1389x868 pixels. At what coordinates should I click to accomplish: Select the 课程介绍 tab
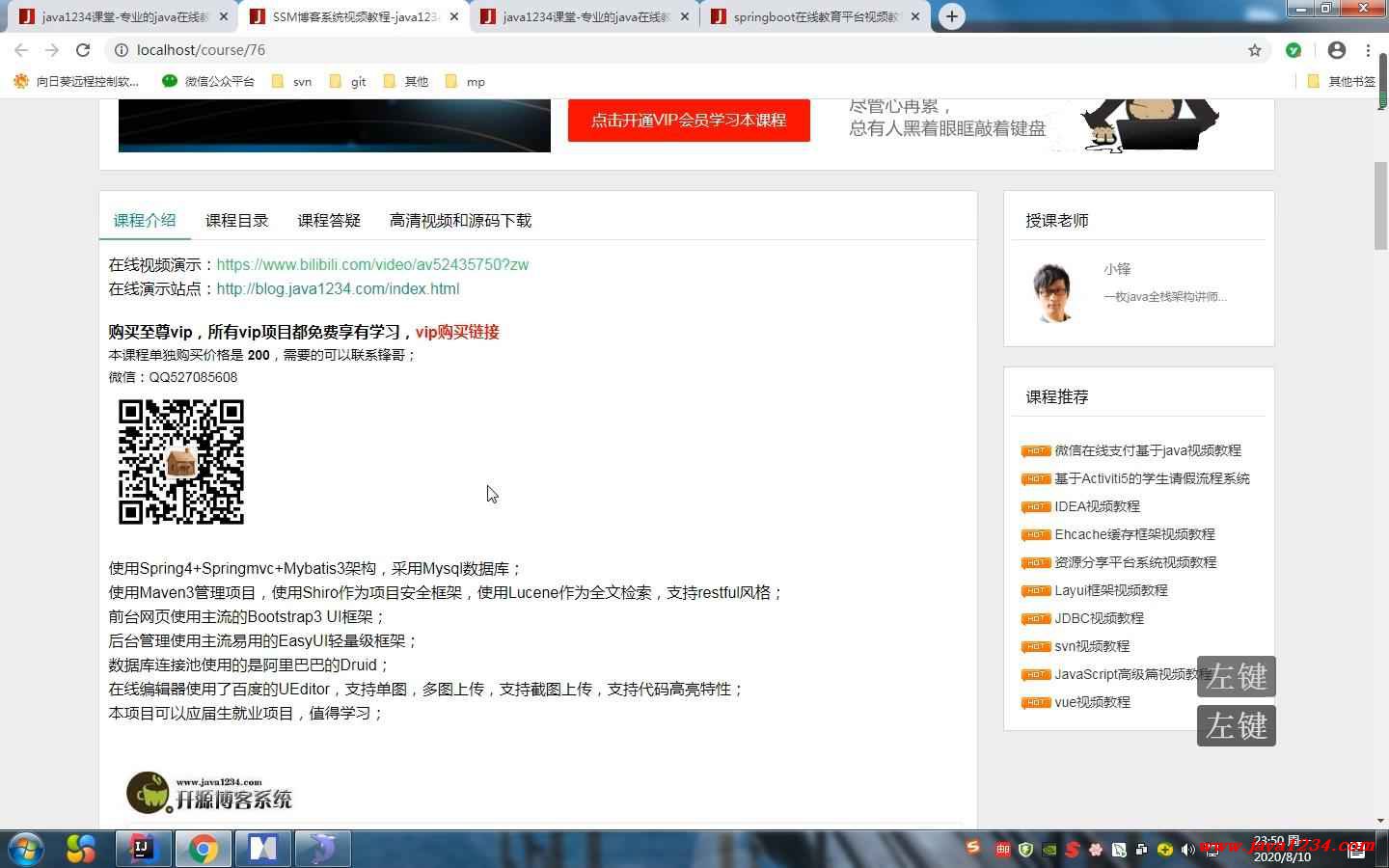point(145,221)
